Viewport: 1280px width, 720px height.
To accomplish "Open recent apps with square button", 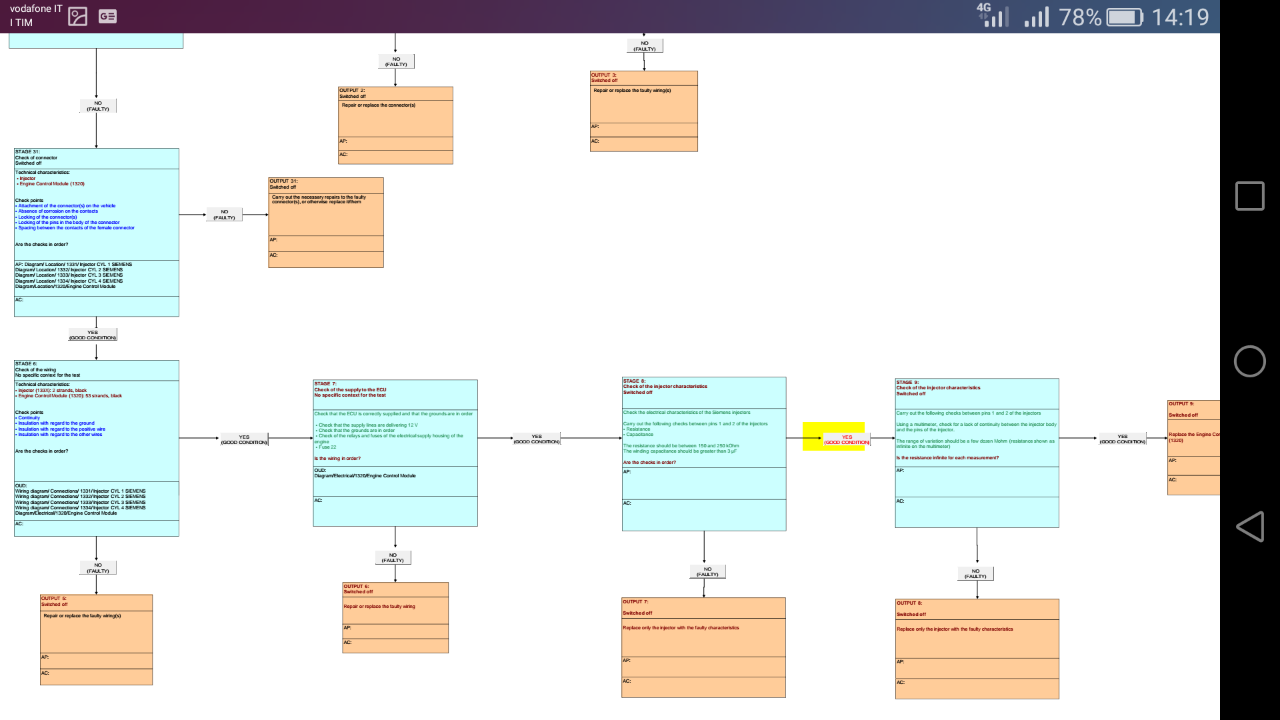I will [1249, 196].
